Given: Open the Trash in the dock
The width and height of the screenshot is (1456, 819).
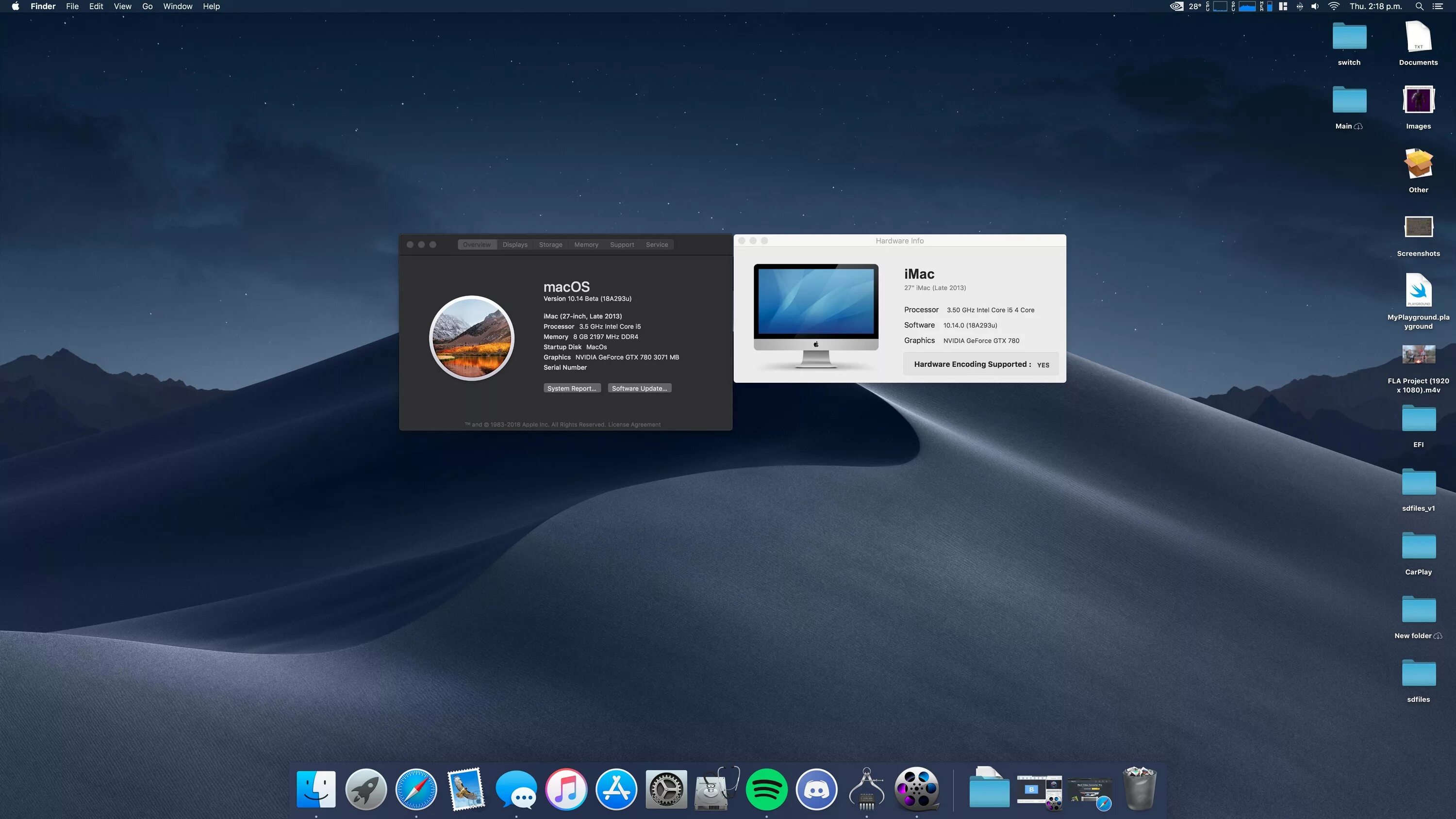Looking at the screenshot, I should point(1139,789).
